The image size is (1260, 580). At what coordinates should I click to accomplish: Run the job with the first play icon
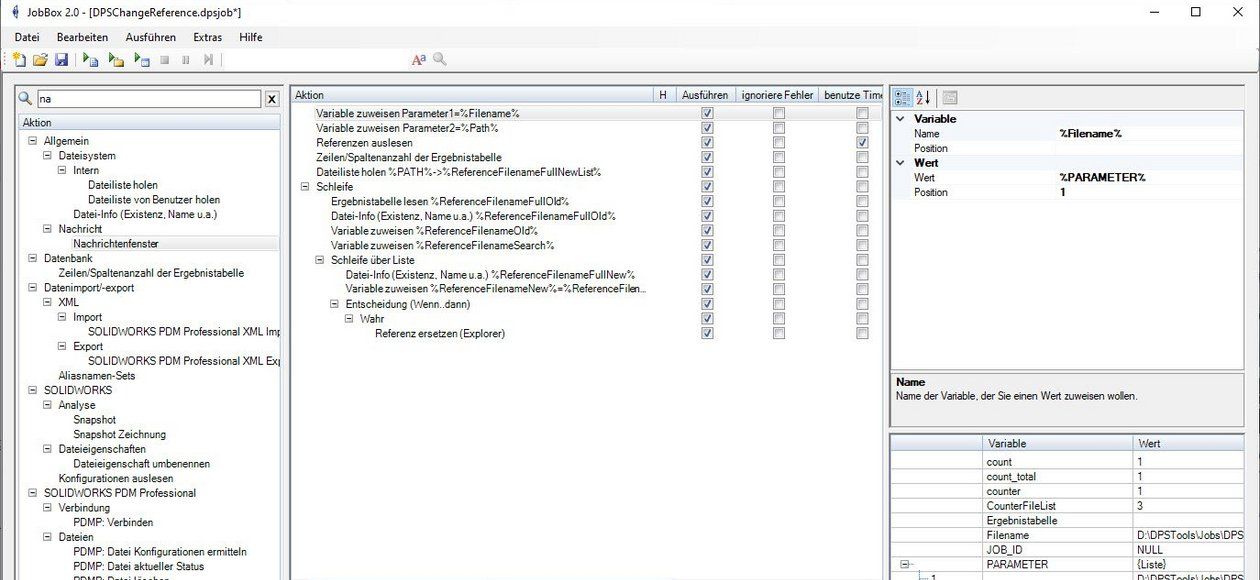(90, 60)
